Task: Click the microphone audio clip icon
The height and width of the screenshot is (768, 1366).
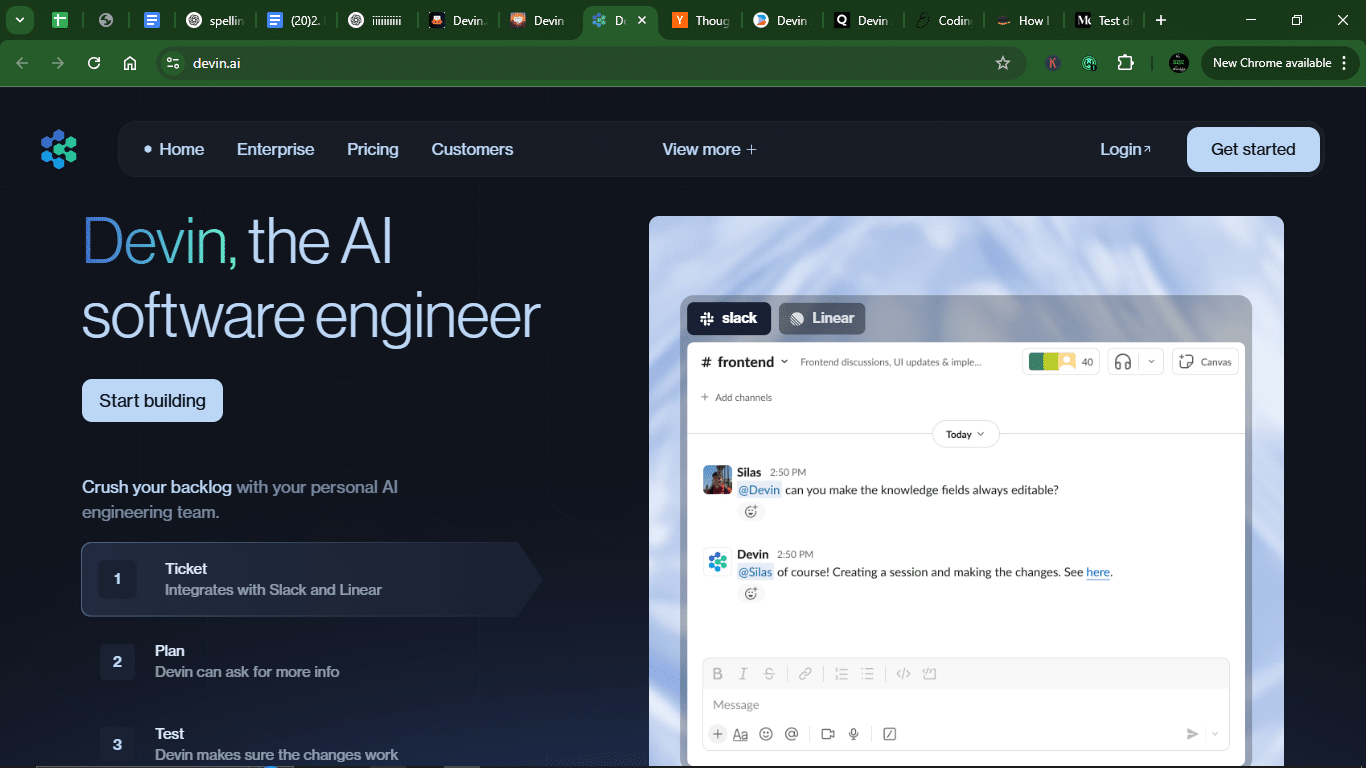Action: click(x=854, y=734)
